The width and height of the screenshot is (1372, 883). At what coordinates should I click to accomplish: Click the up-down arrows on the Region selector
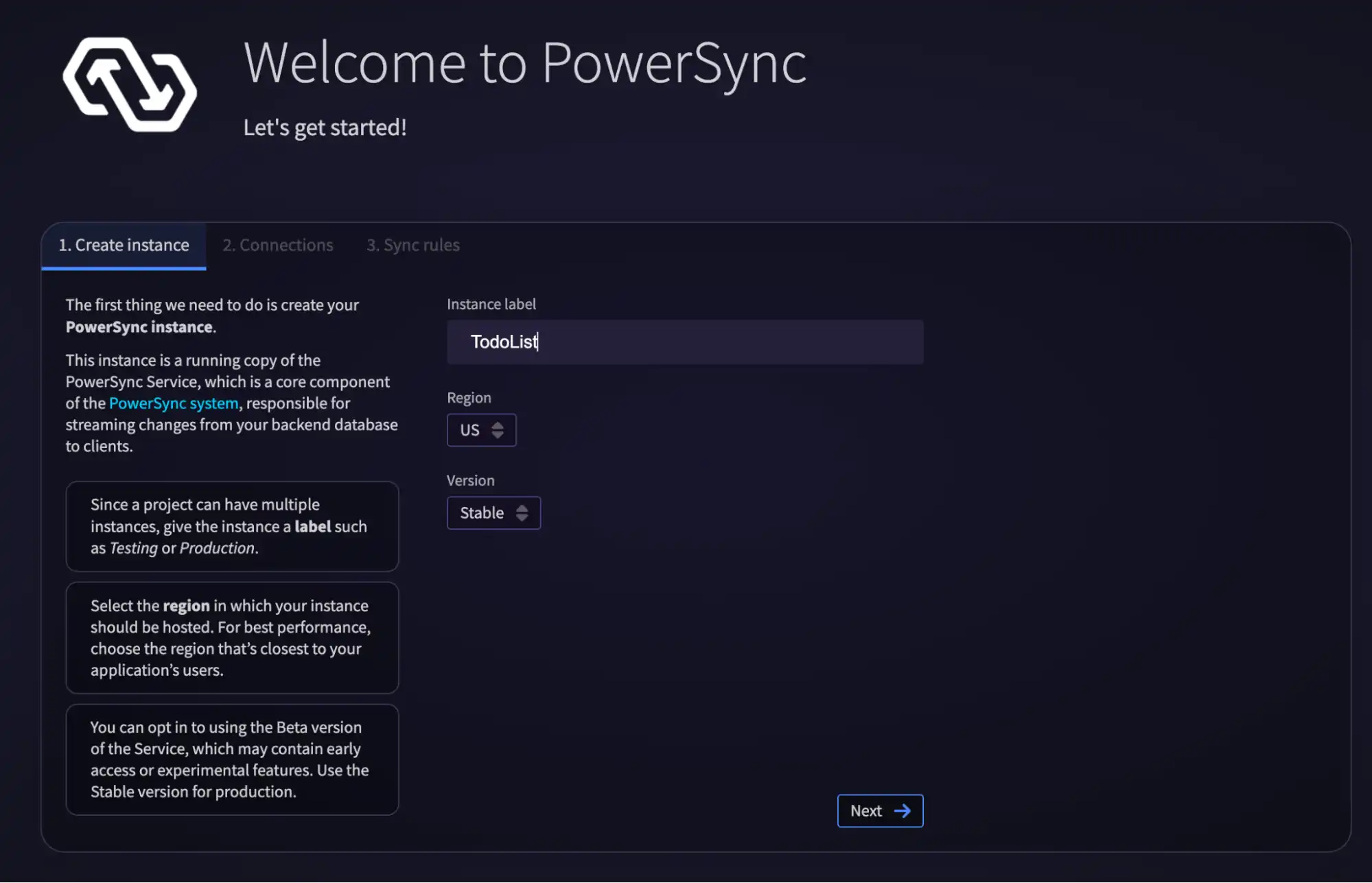pos(499,430)
